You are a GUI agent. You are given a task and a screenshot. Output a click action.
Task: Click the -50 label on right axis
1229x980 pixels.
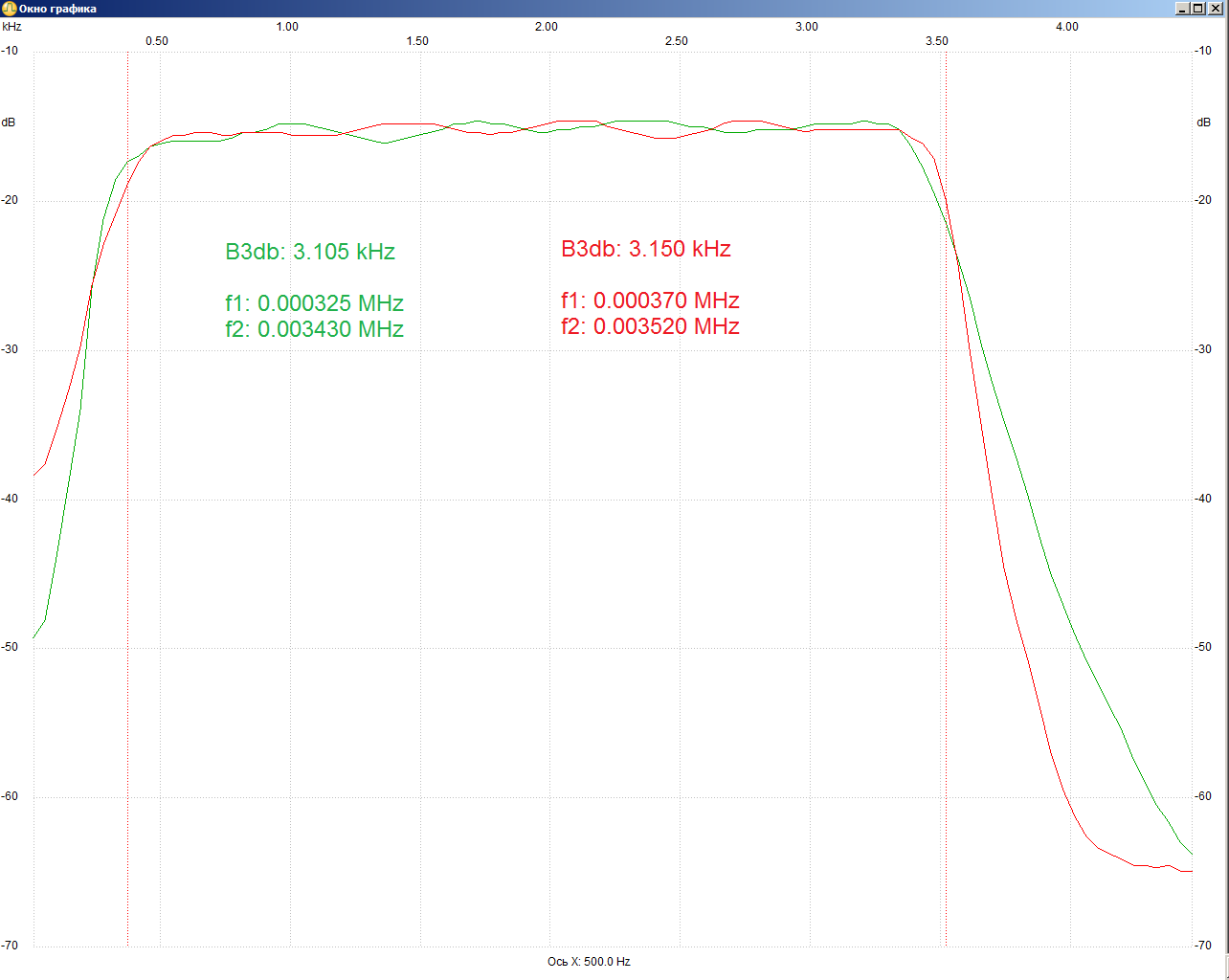pos(1203,647)
